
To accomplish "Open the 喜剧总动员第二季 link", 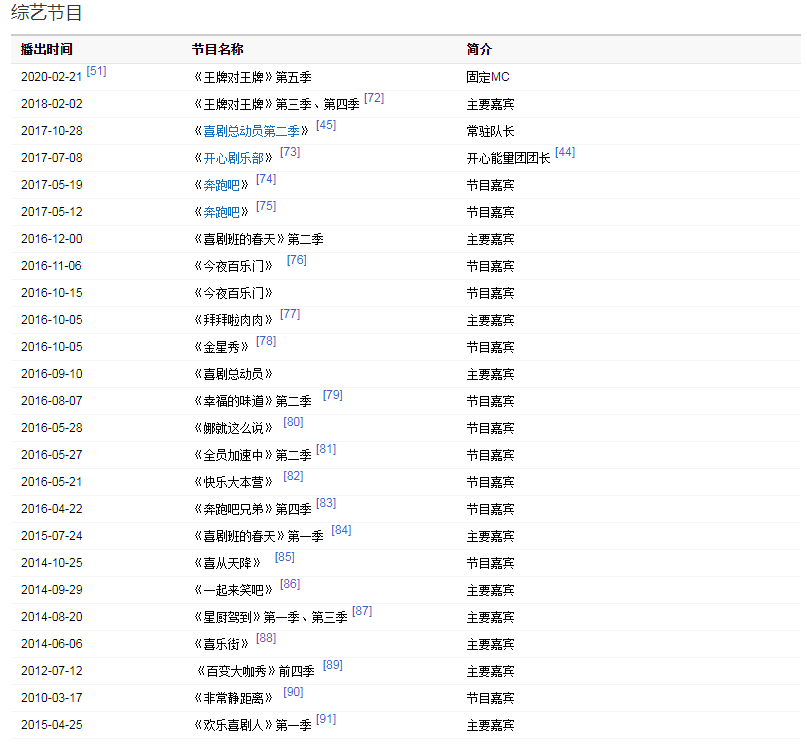I will tap(251, 131).
